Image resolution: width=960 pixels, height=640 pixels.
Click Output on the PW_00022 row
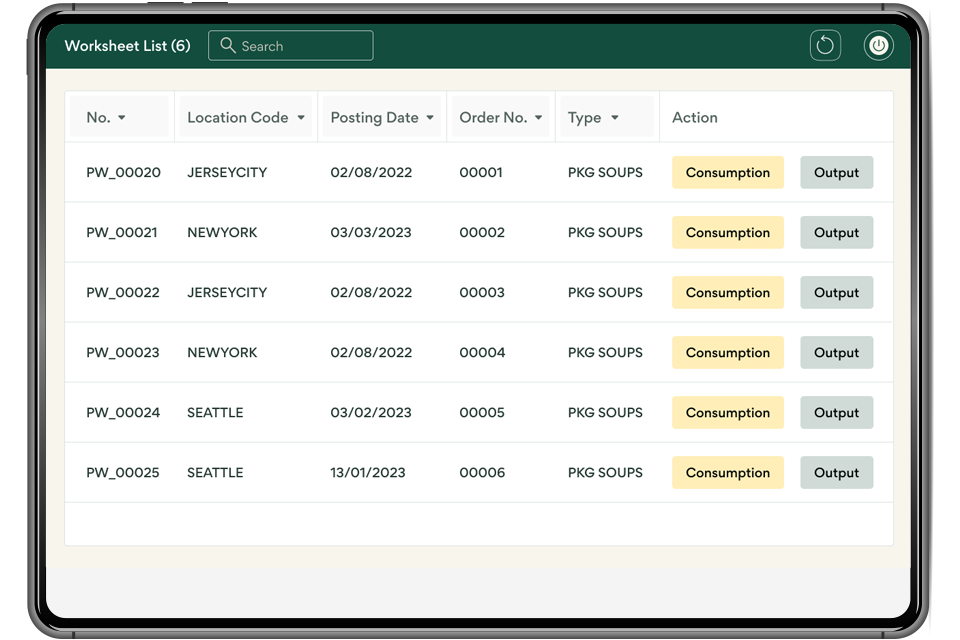[836, 292]
